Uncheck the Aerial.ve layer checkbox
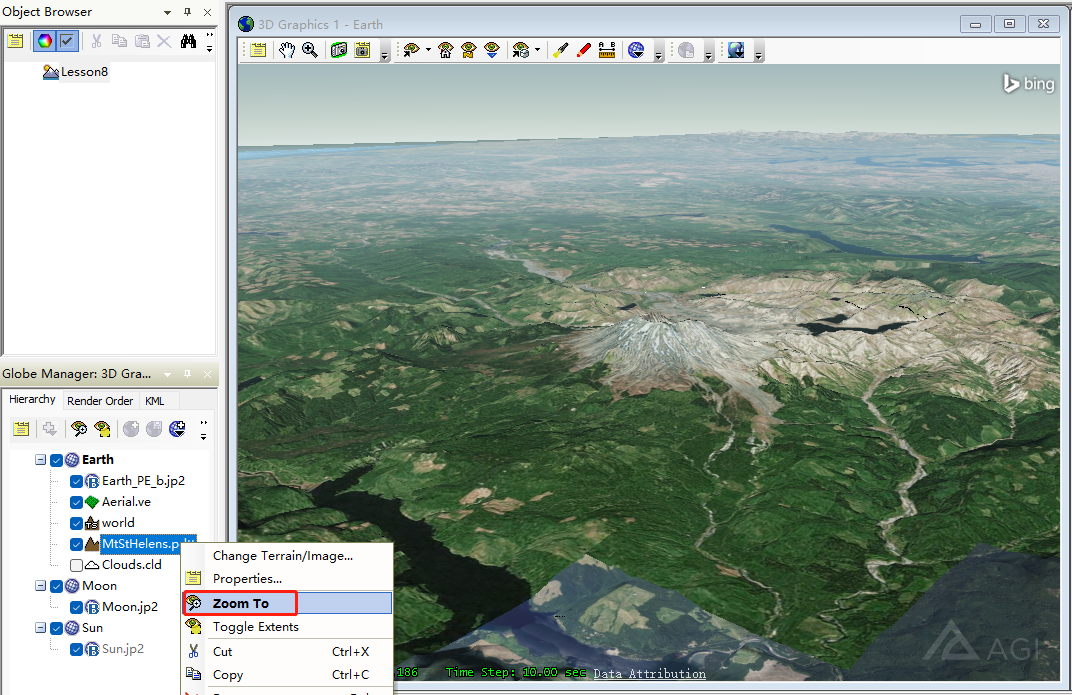The image size is (1072, 695). (77, 502)
